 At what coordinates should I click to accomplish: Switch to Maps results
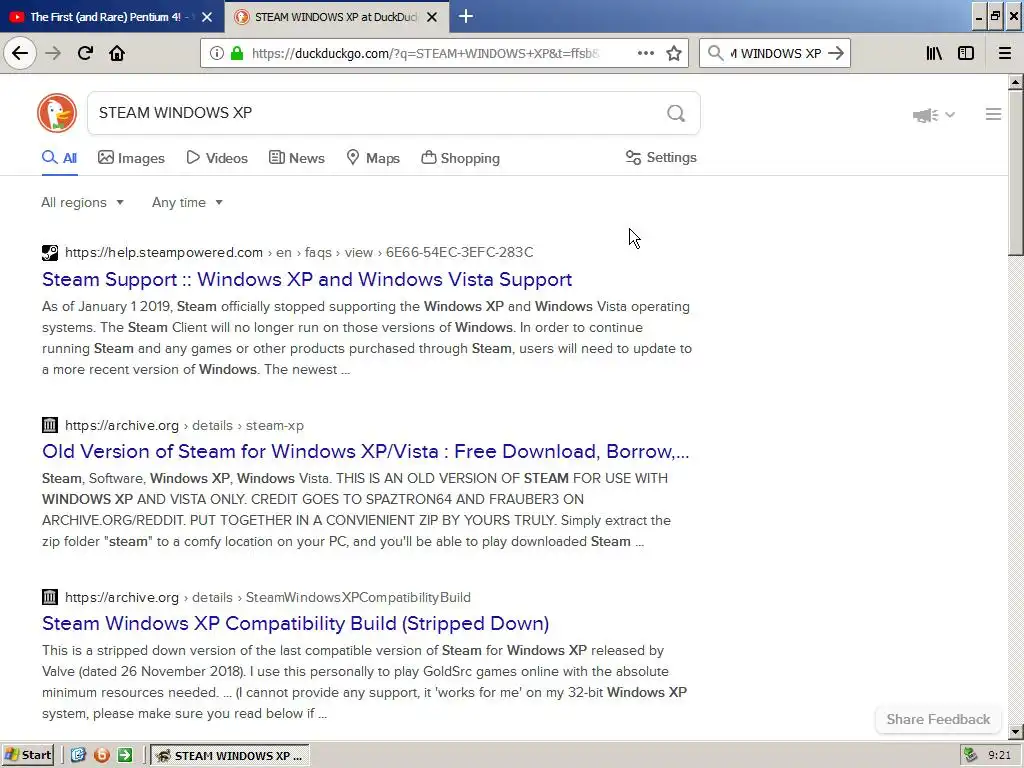click(x=373, y=158)
